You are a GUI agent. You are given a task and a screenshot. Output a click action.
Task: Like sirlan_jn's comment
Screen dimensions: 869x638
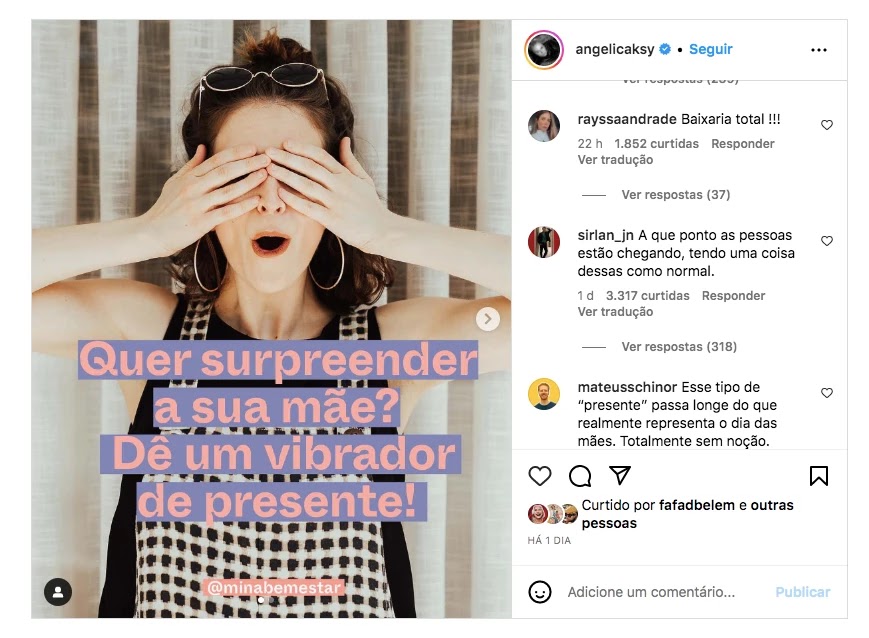point(826,241)
